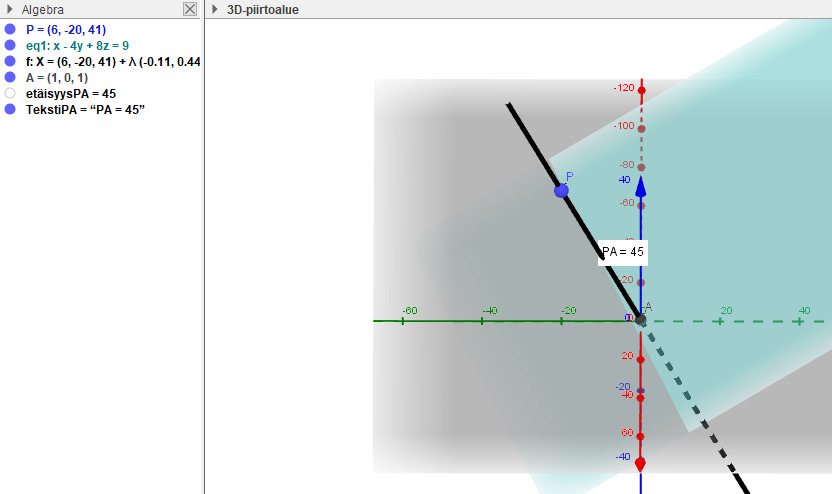
Task: Click the etäisyysPA = 45 entry
Action: tap(70, 94)
